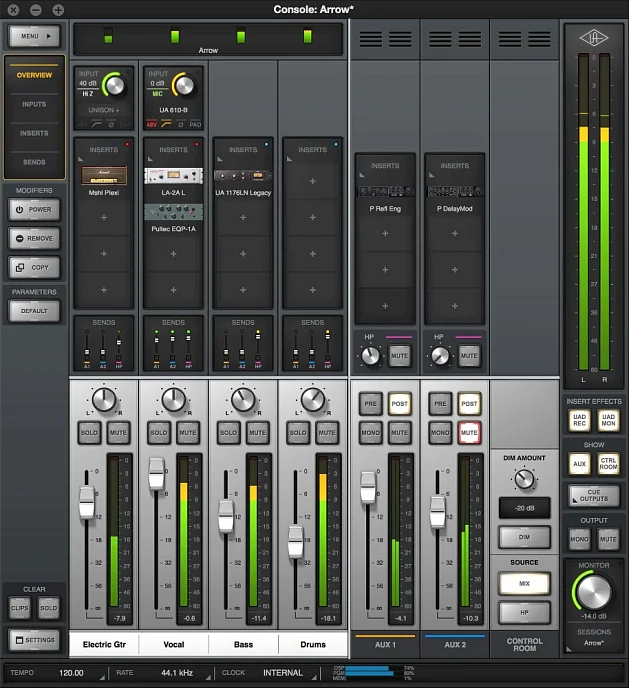The width and height of the screenshot is (629, 688).
Task: Open the Marshall Plexi plugin insert
Action: [103, 176]
